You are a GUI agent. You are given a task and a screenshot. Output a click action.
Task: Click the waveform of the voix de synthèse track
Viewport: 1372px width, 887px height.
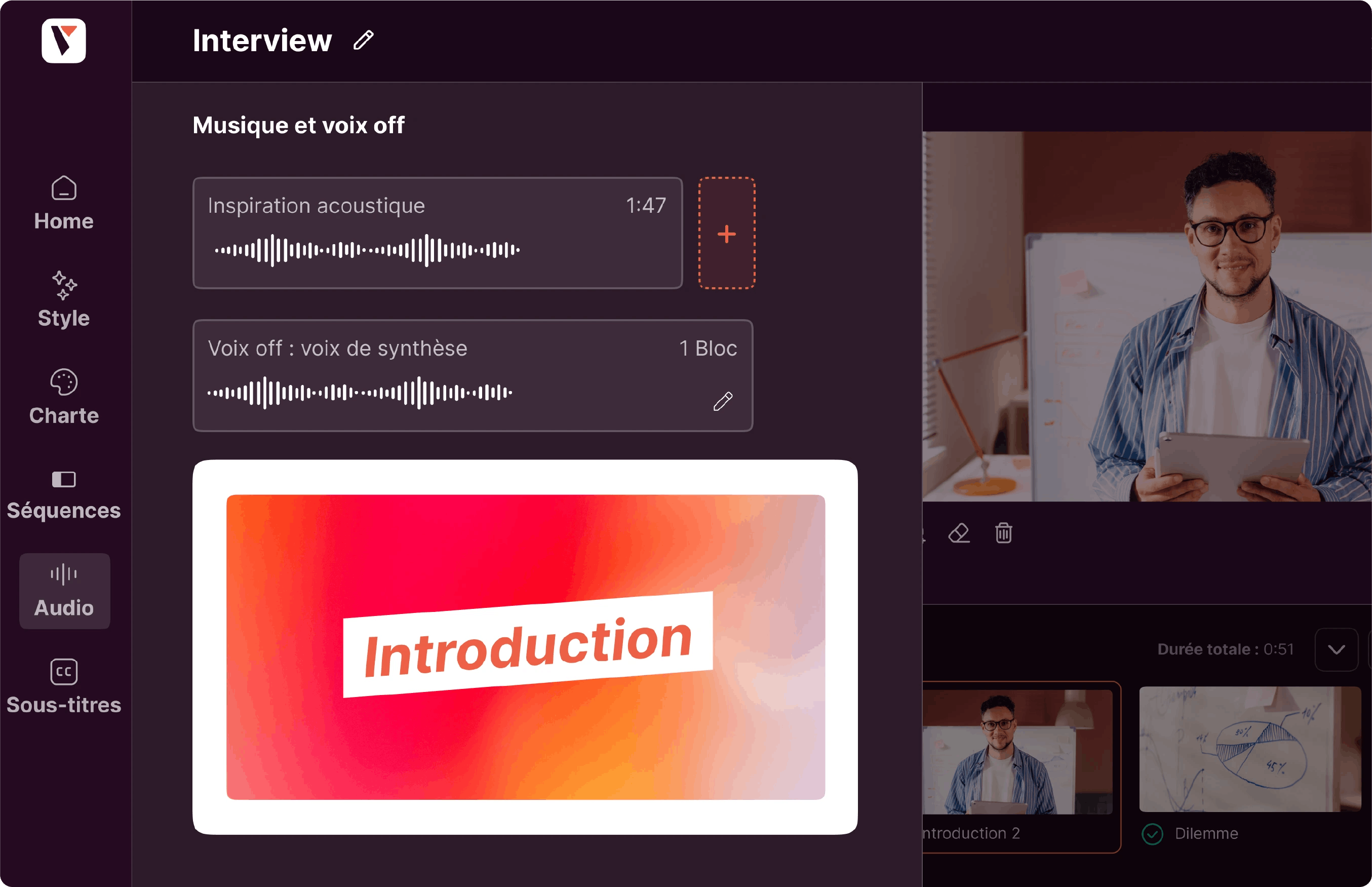point(360,393)
